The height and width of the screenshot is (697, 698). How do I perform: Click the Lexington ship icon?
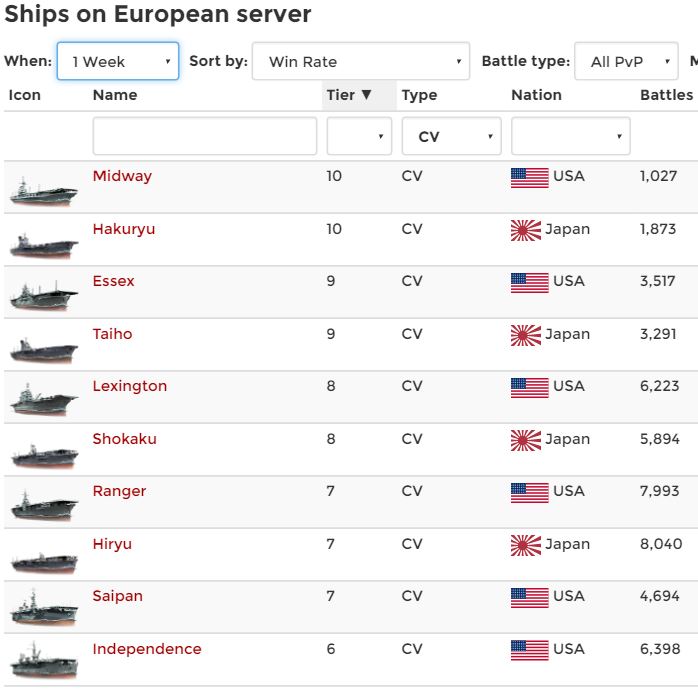click(43, 401)
